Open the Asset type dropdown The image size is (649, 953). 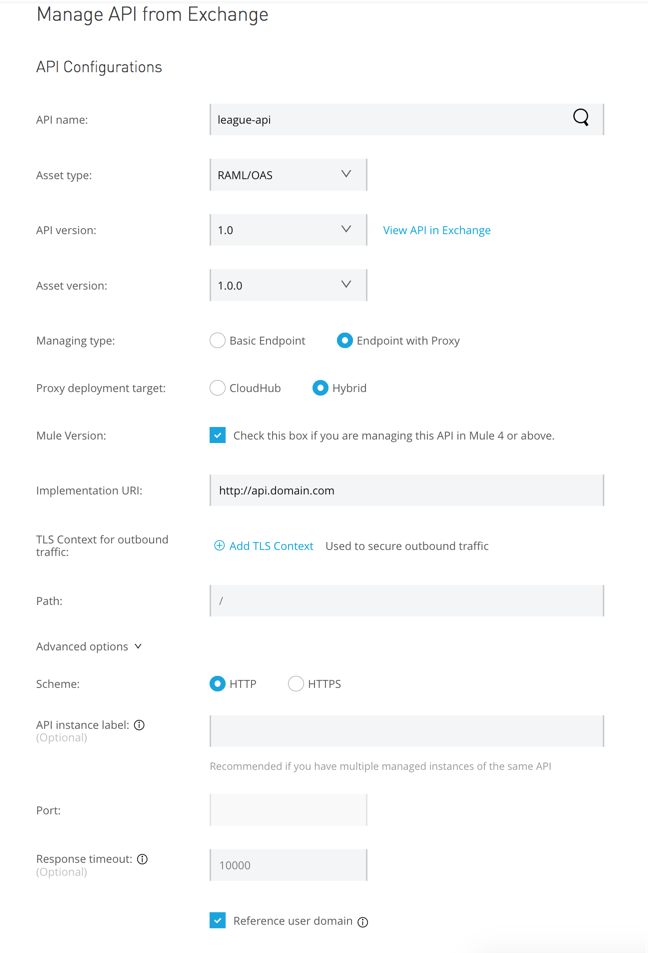click(287, 173)
